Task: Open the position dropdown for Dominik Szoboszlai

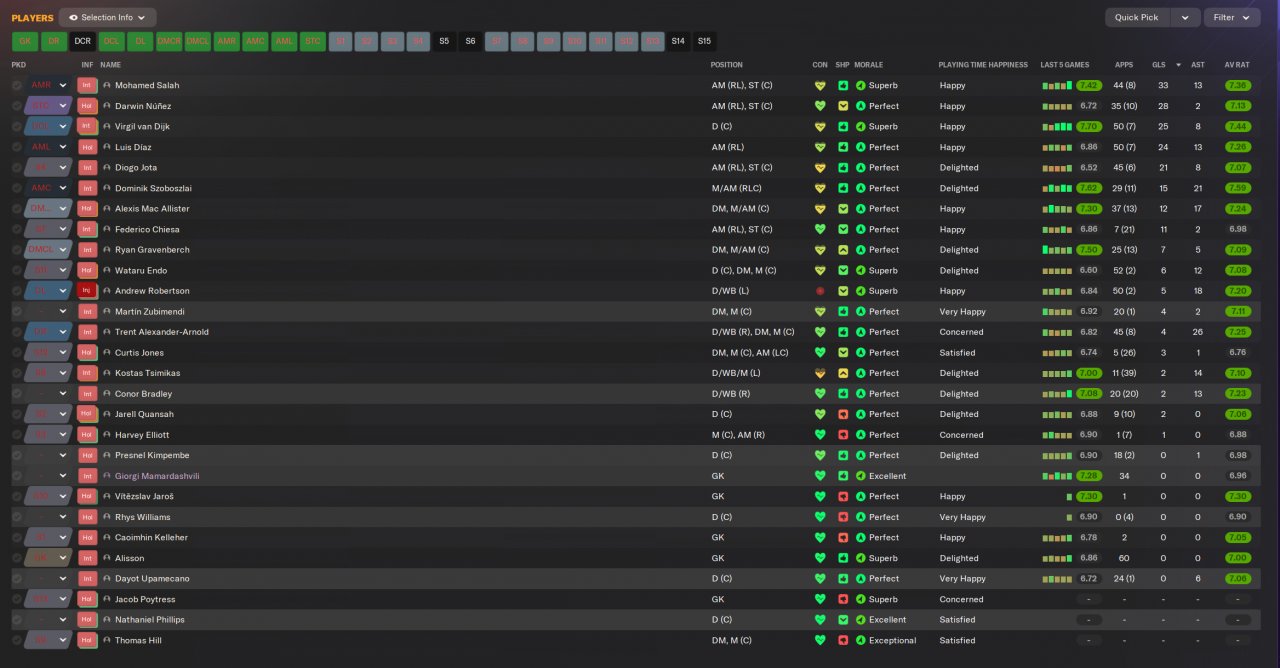Action: point(49,188)
